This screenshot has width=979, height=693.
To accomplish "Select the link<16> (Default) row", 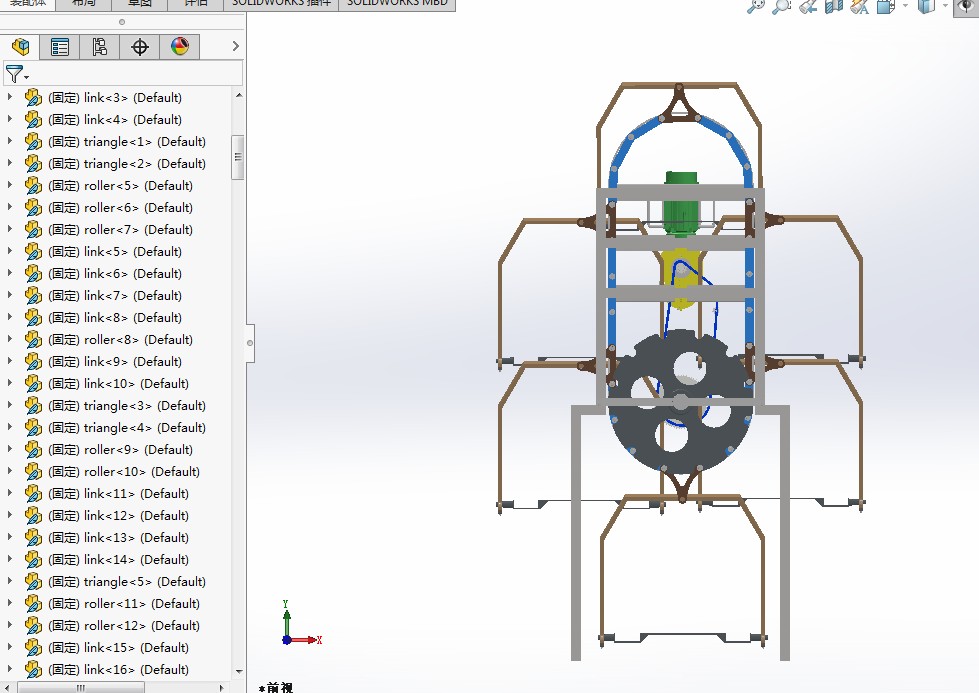I will tap(118, 669).
